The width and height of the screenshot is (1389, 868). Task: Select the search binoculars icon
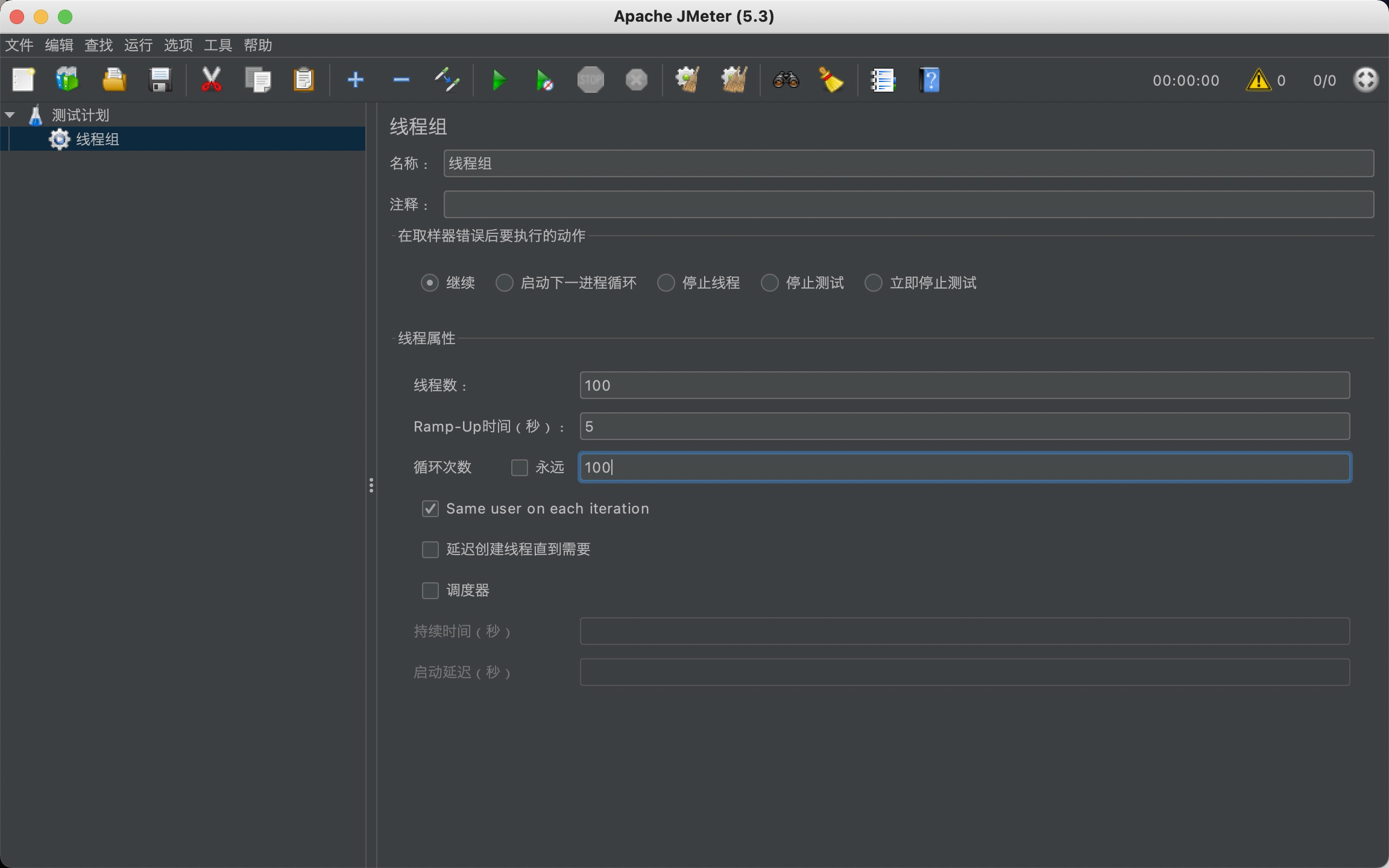pos(787,80)
